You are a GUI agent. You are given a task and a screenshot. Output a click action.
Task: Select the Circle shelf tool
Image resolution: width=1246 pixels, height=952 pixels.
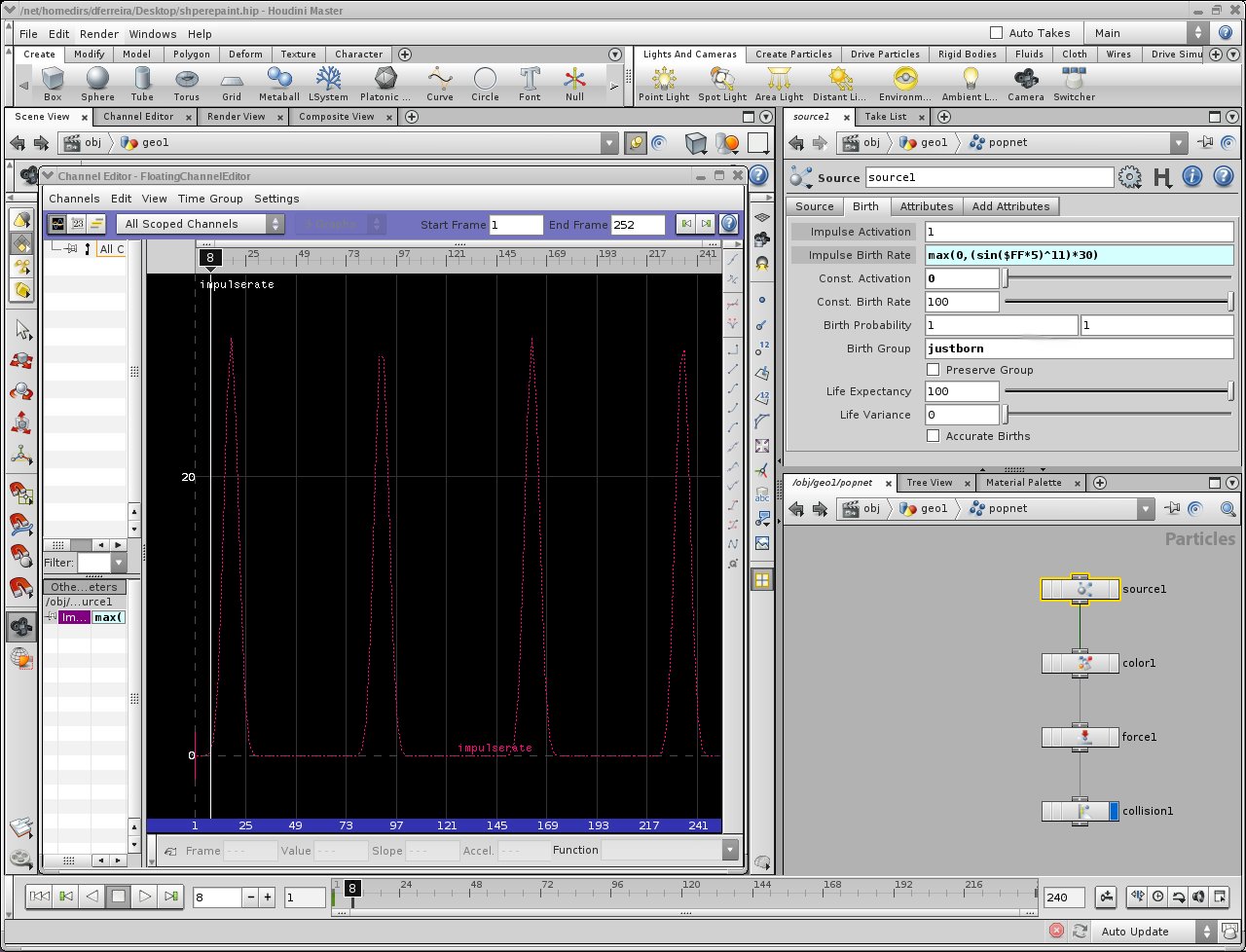485,84
